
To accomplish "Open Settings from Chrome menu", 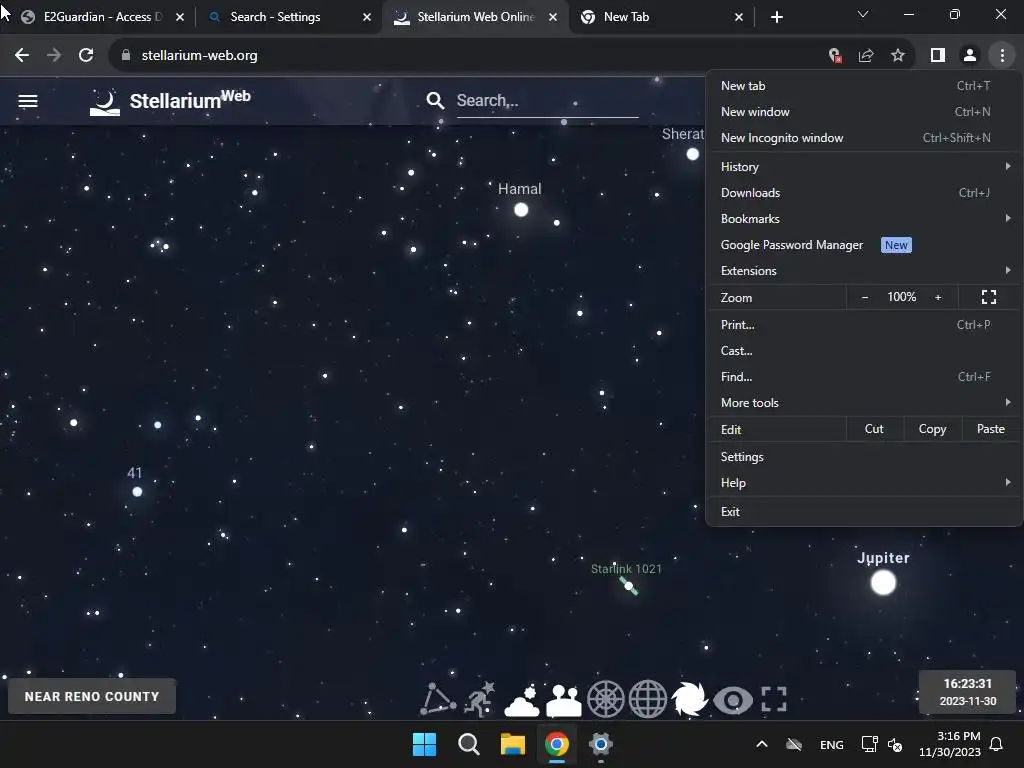I will point(864,456).
